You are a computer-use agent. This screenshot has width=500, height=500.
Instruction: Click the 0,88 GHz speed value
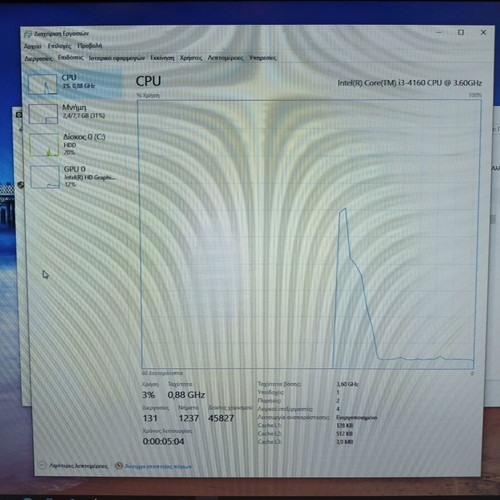pos(186,395)
